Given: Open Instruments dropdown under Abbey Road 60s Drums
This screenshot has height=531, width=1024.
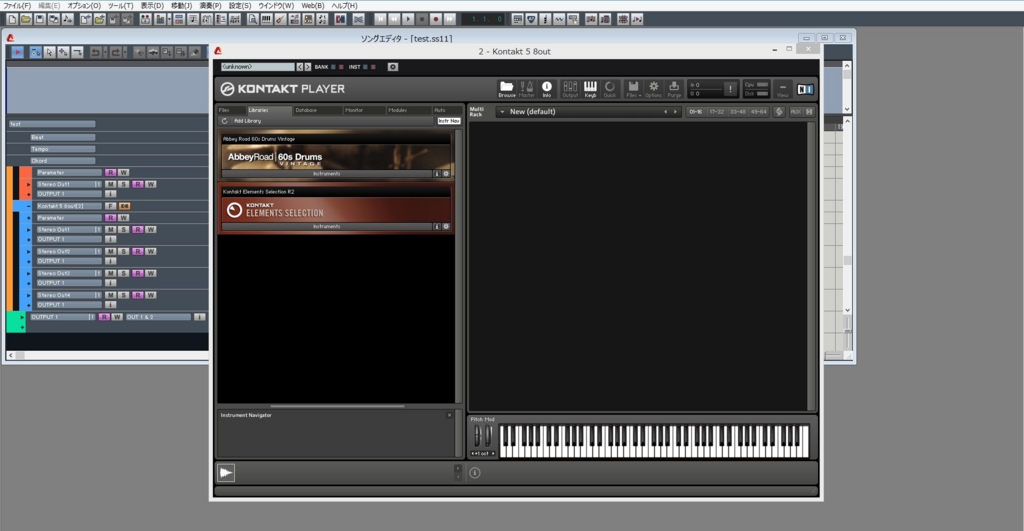Looking at the screenshot, I should 327,174.
